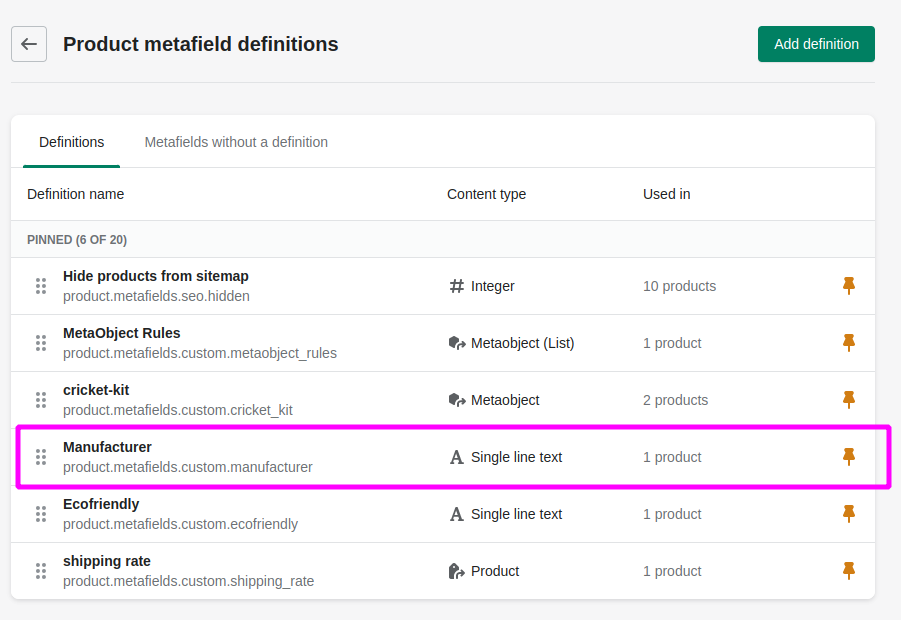901x620 pixels.
Task: Switch to the Definitions tab
Action: click(x=71, y=142)
